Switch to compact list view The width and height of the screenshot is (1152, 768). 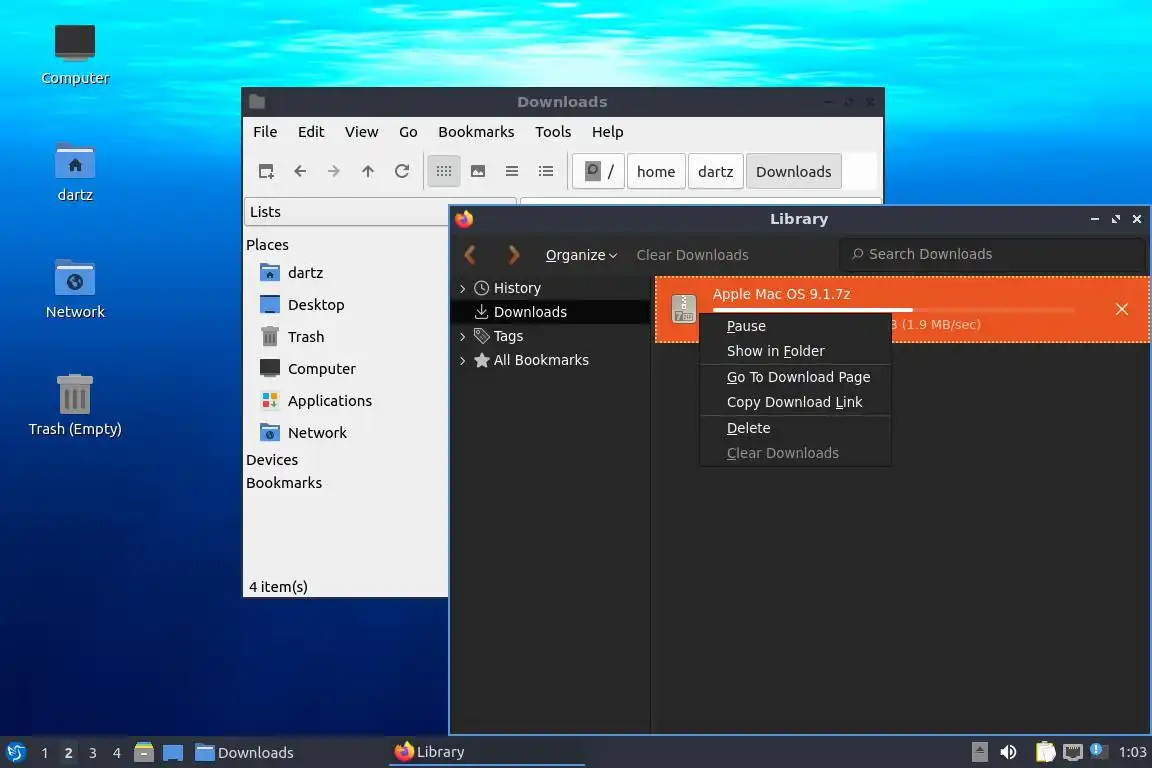tap(512, 171)
